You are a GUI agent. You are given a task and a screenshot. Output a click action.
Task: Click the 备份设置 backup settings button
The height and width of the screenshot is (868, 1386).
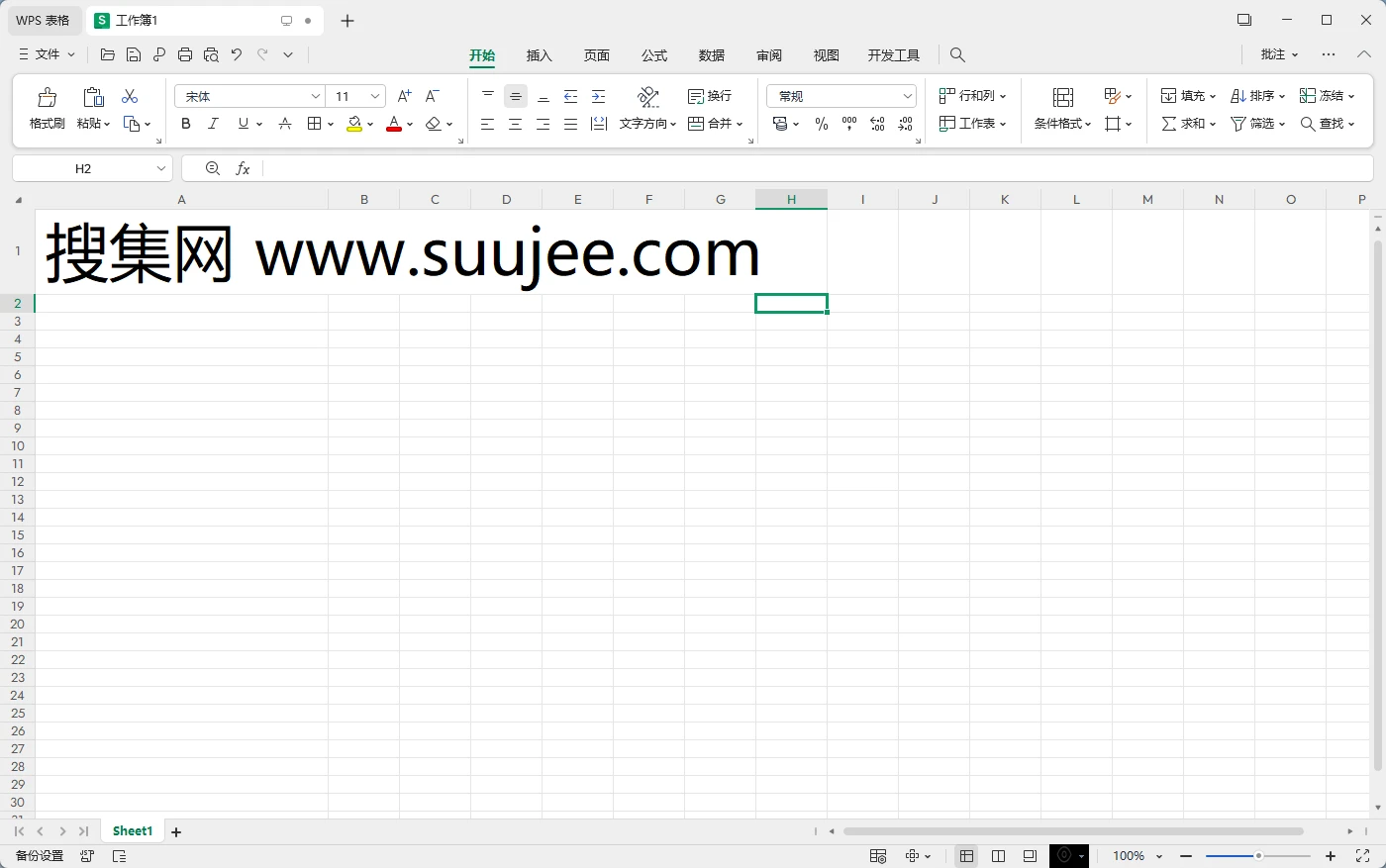coord(40,856)
